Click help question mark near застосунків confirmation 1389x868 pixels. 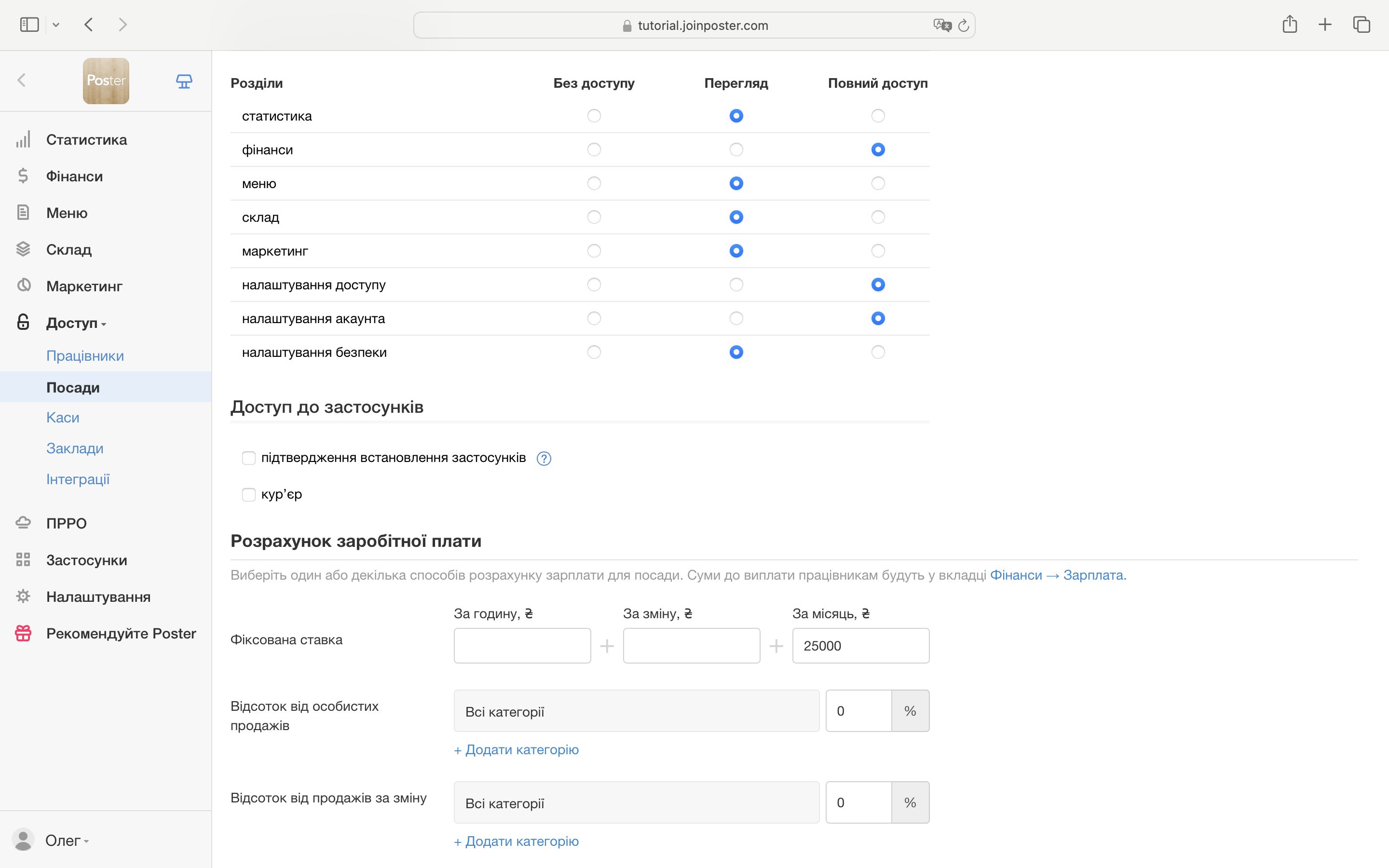544,458
